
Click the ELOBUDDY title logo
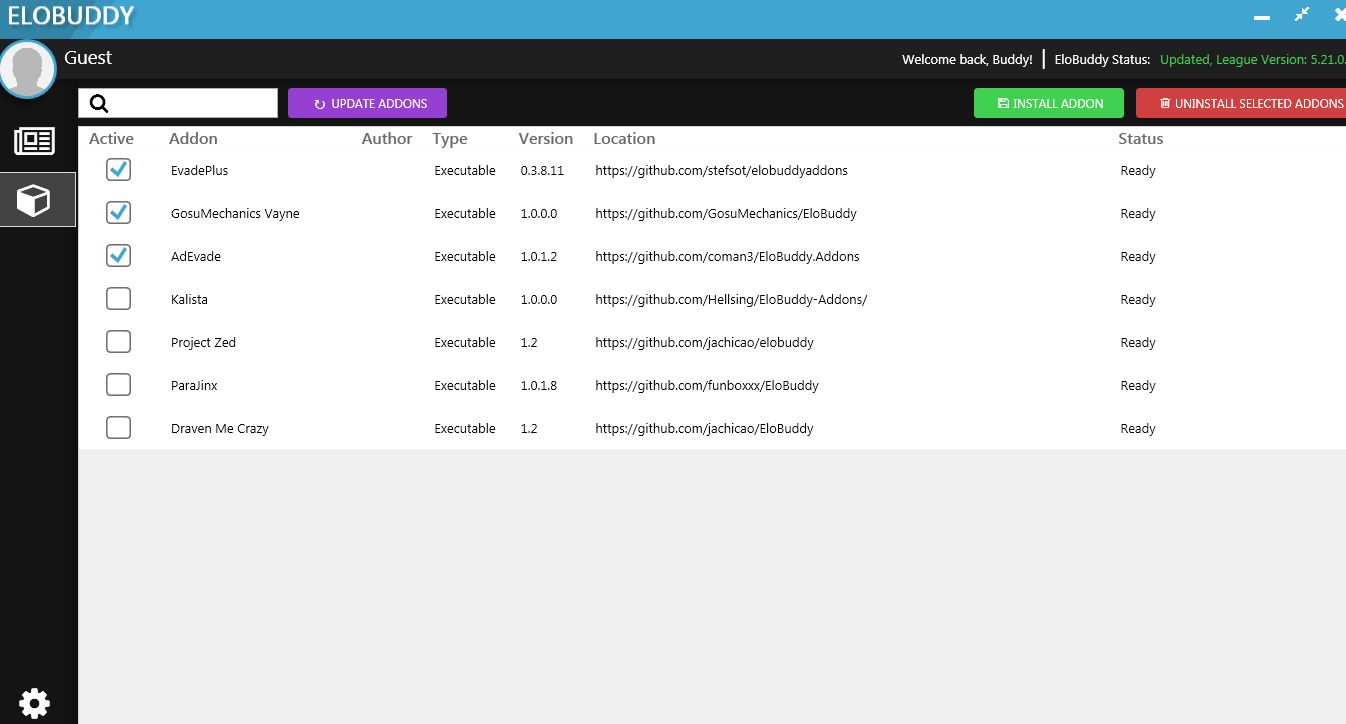[x=71, y=16]
